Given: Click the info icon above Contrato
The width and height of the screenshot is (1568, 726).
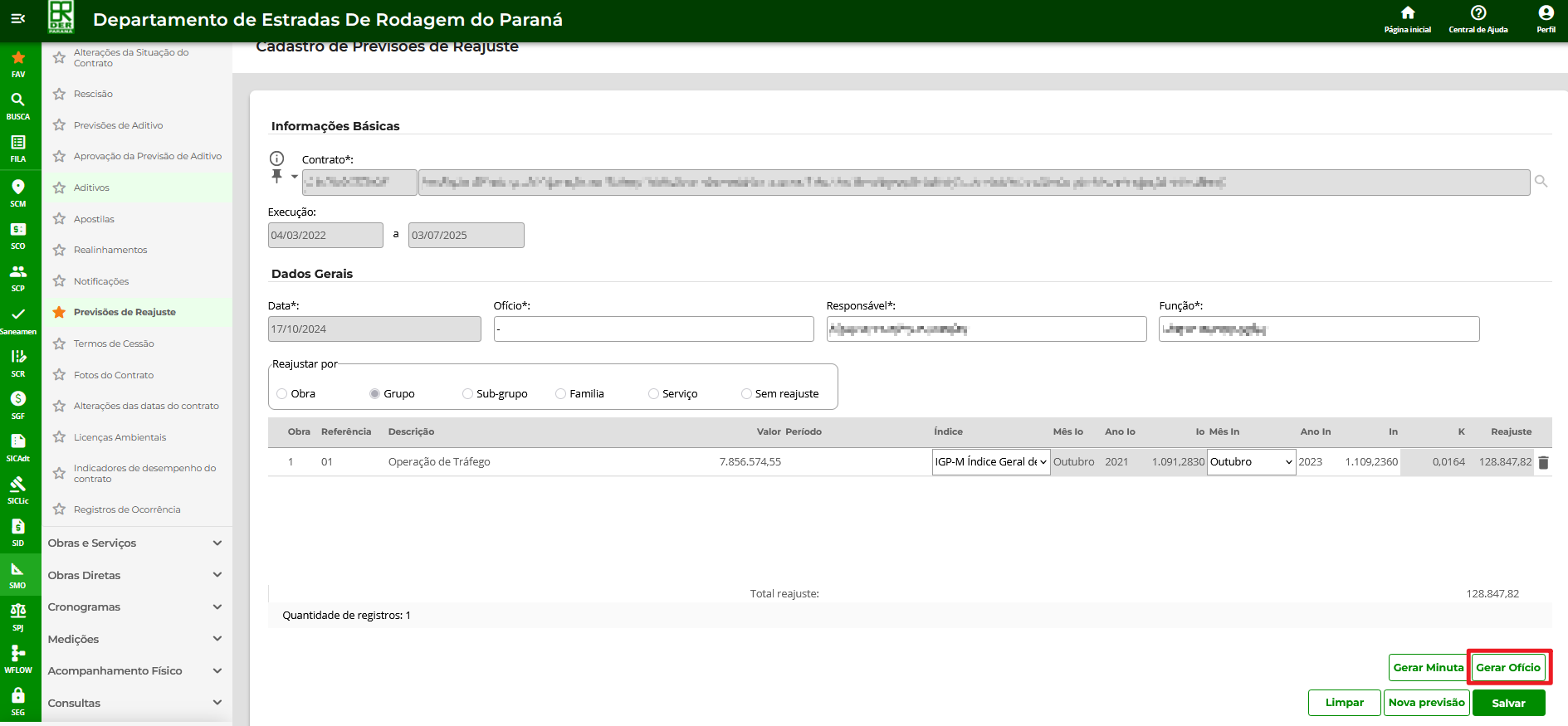Looking at the screenshot, I should coord(277,158).
